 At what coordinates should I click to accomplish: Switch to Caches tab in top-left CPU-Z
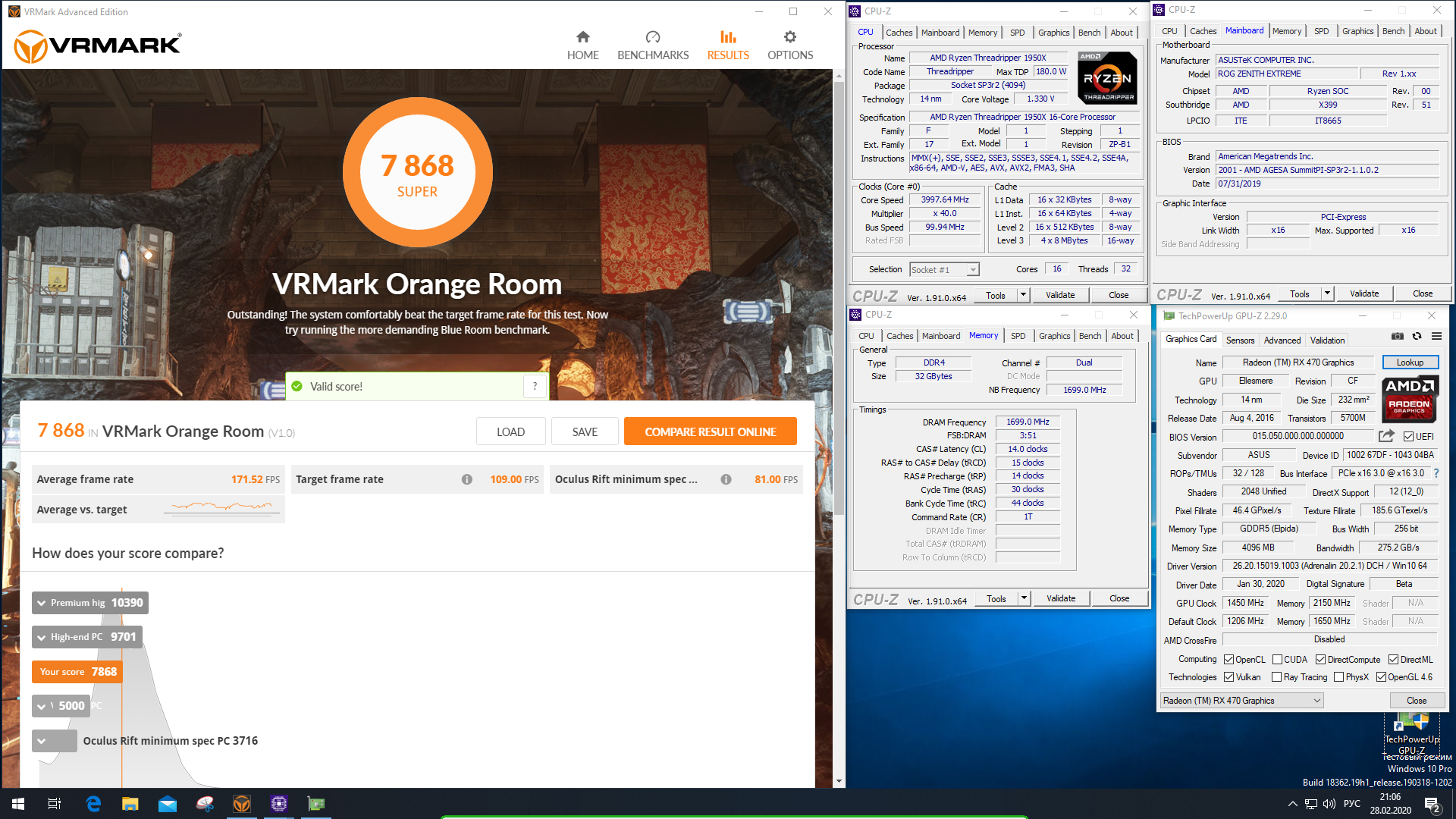[899, 33]
